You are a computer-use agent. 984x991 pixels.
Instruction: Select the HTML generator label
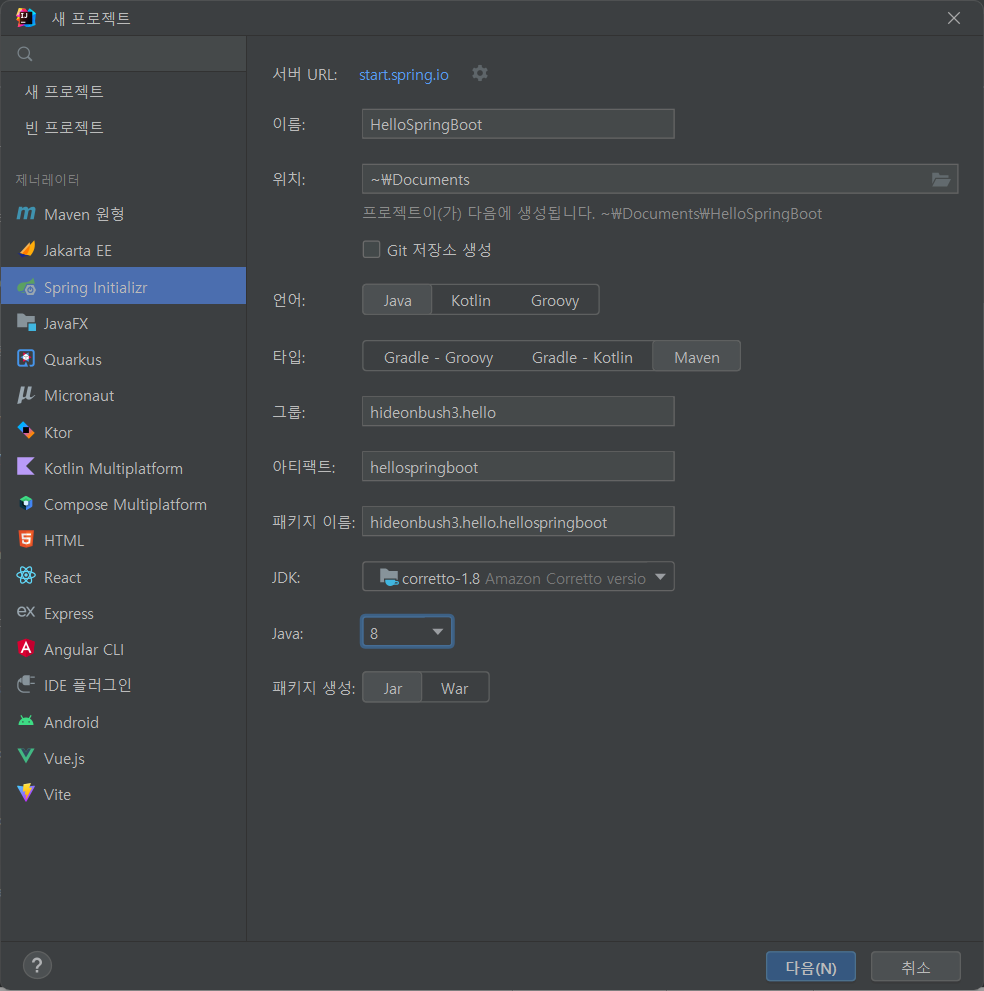pyautogui.click(x=64, y=541)
